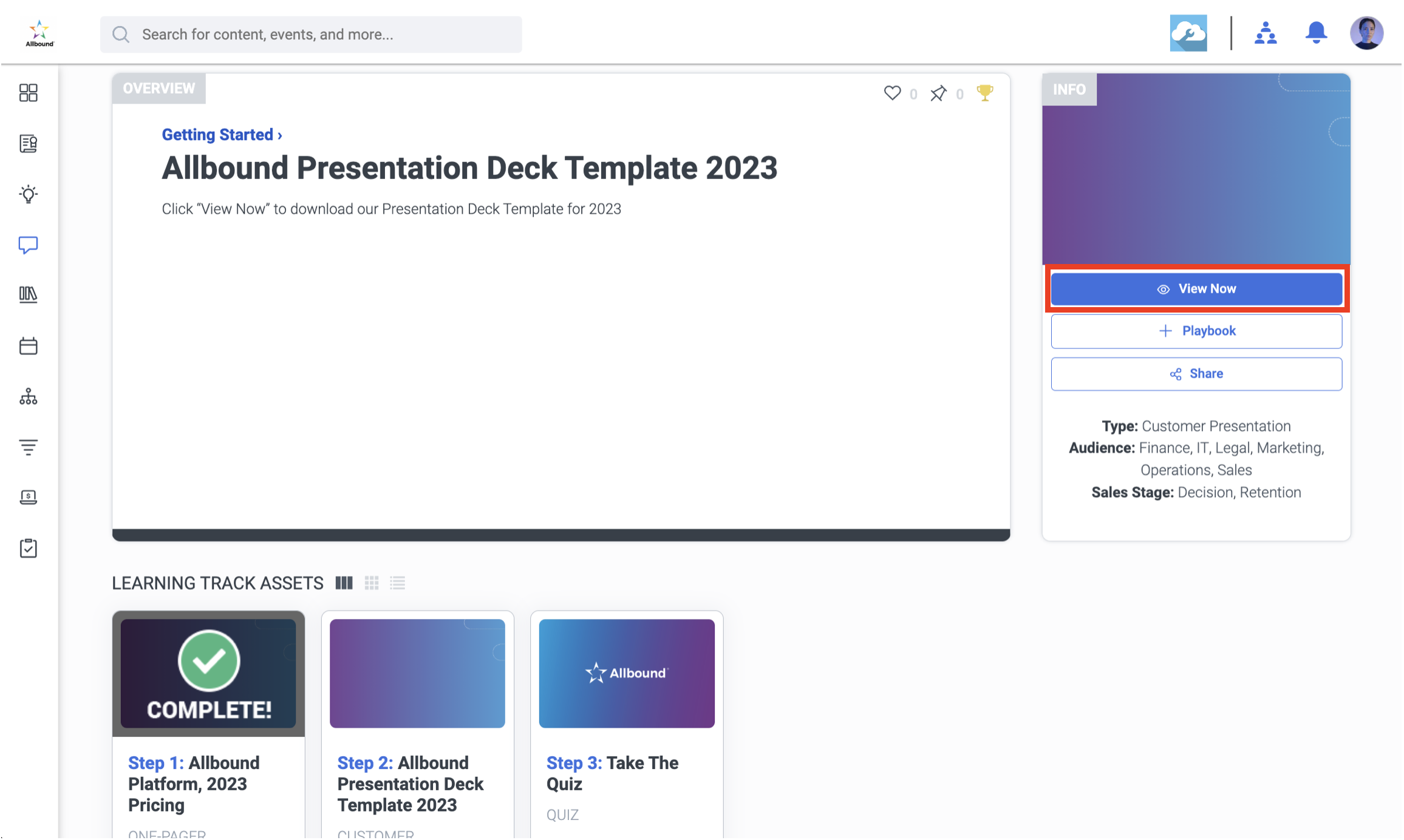
Task: Open the filter lines icon in sidebar
Action: point(29,447)
